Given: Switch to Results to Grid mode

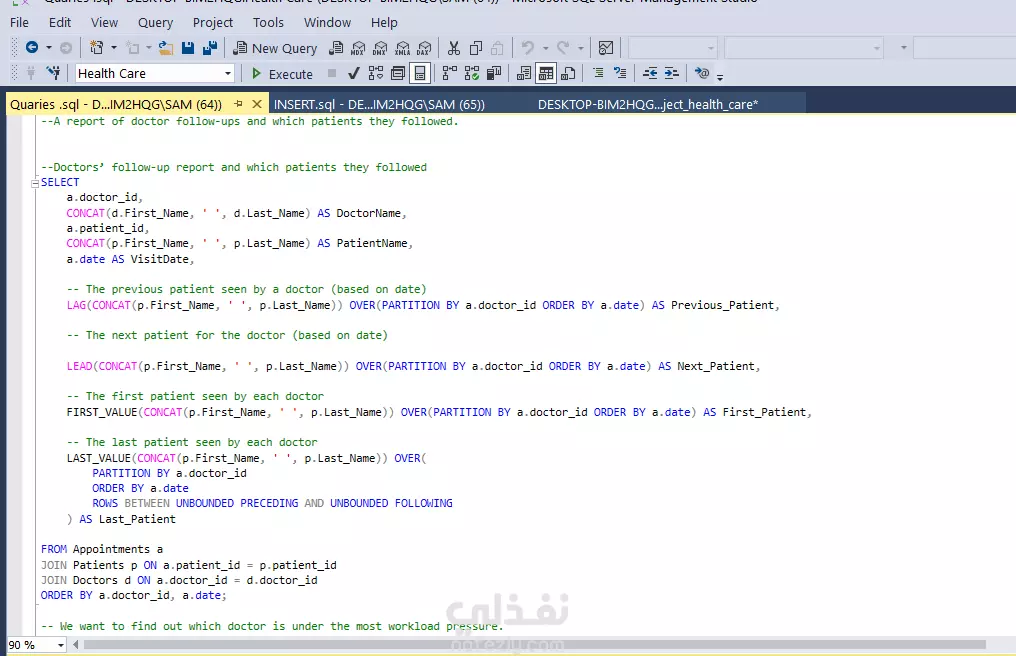Looking at the screenshot, I should [x=546, y=73].
